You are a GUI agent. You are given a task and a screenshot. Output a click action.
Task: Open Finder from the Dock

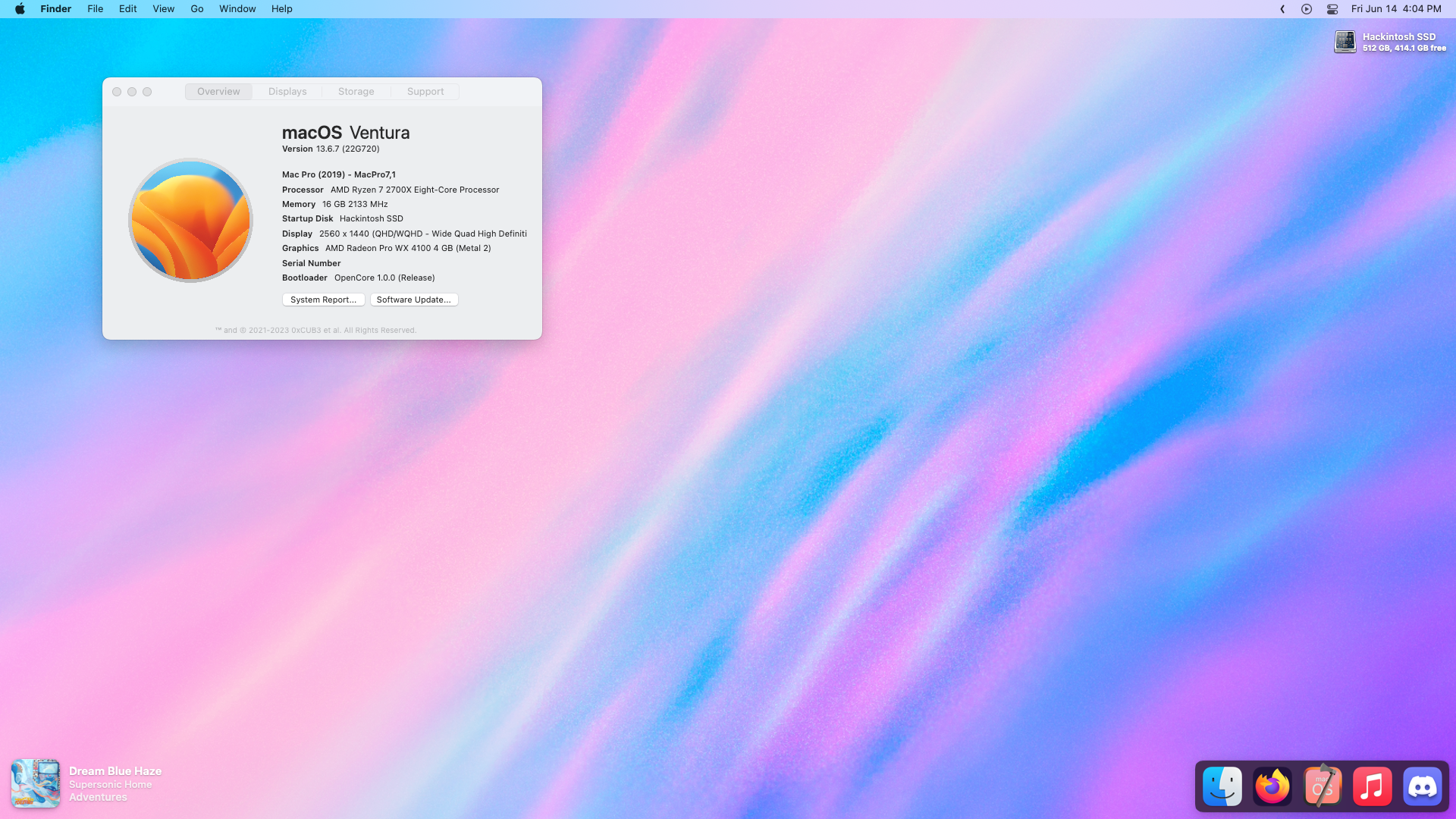[1222, 786]
